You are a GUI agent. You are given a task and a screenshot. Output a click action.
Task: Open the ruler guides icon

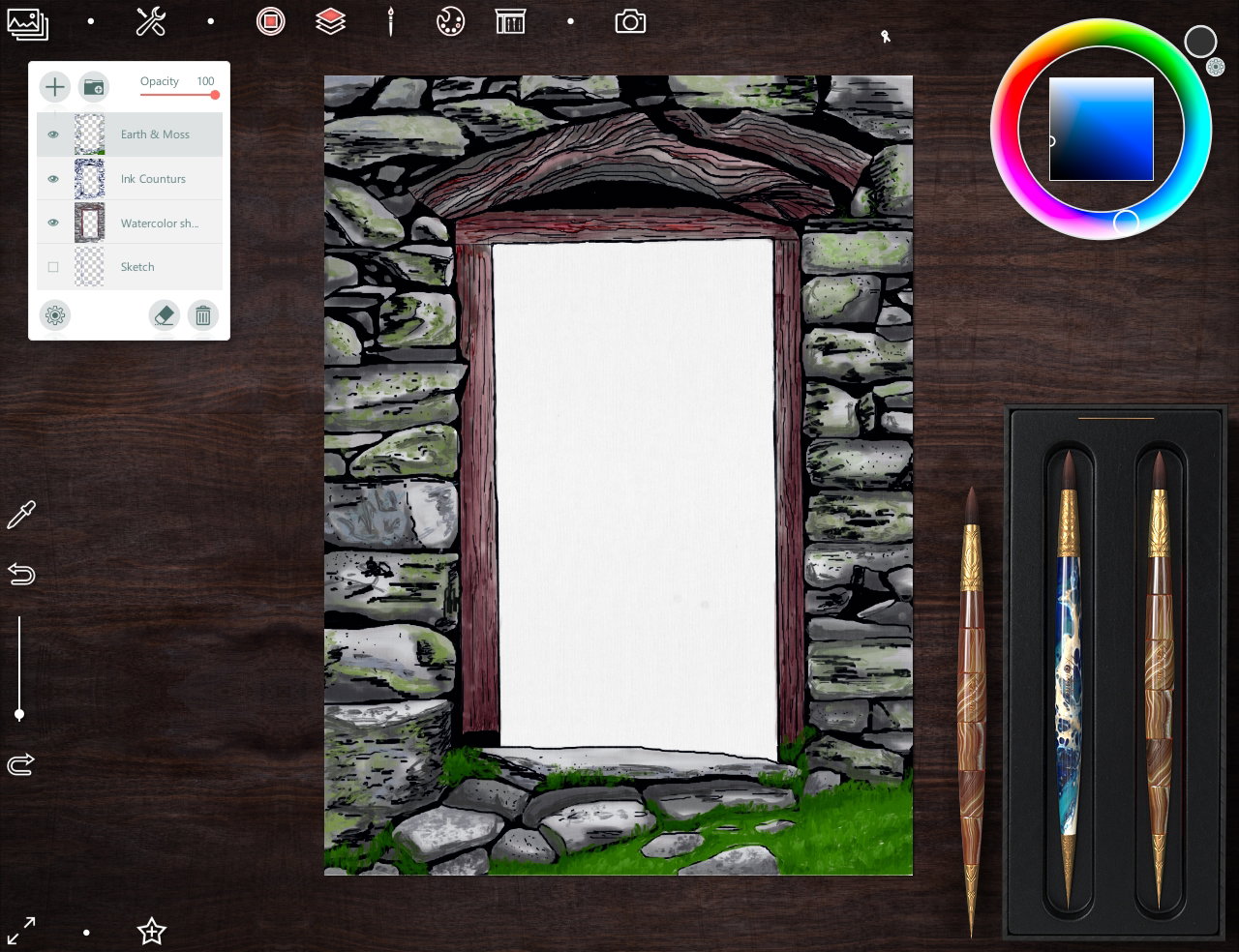coord(510,21)
